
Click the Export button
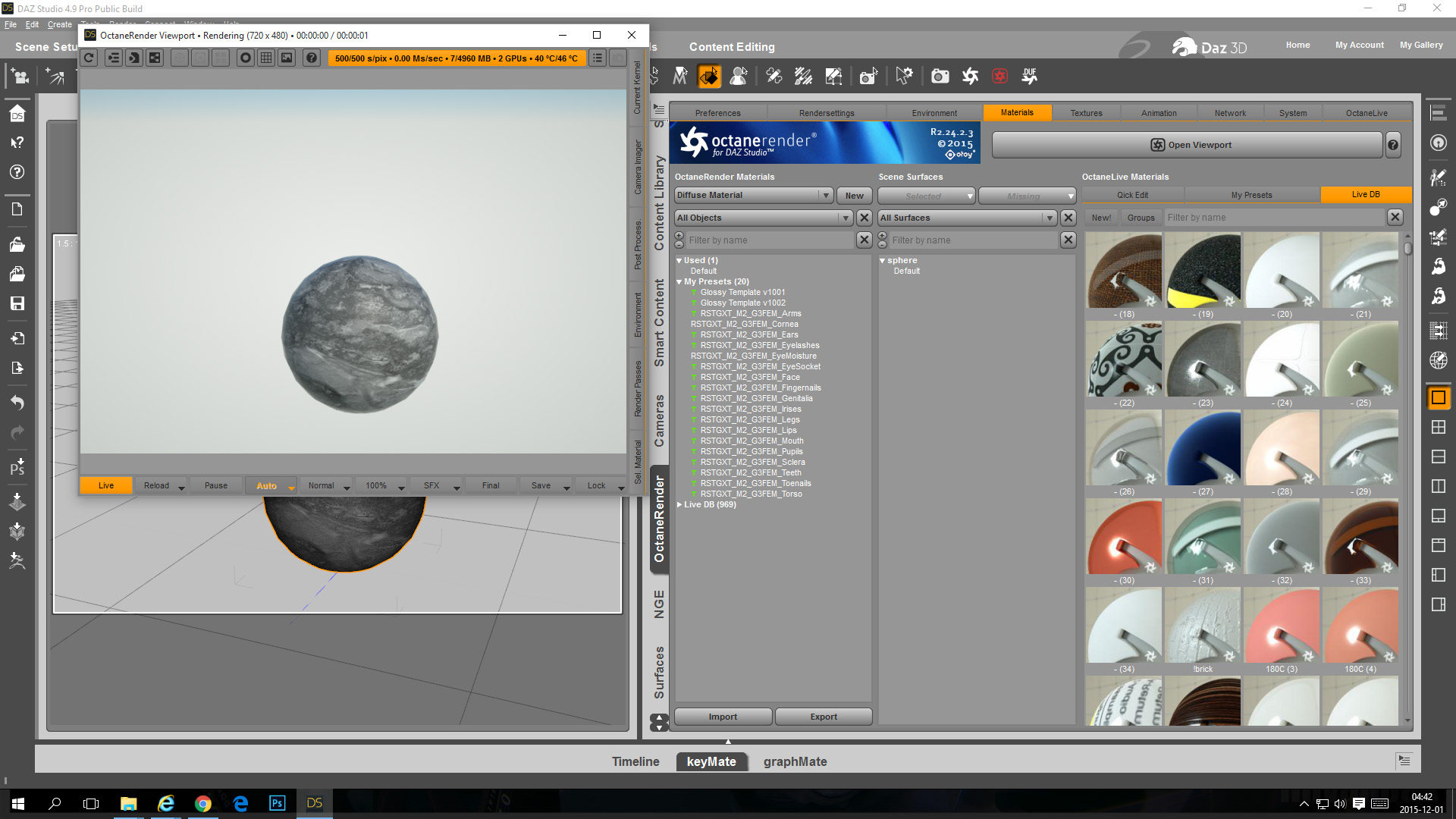tap(823, 717)
